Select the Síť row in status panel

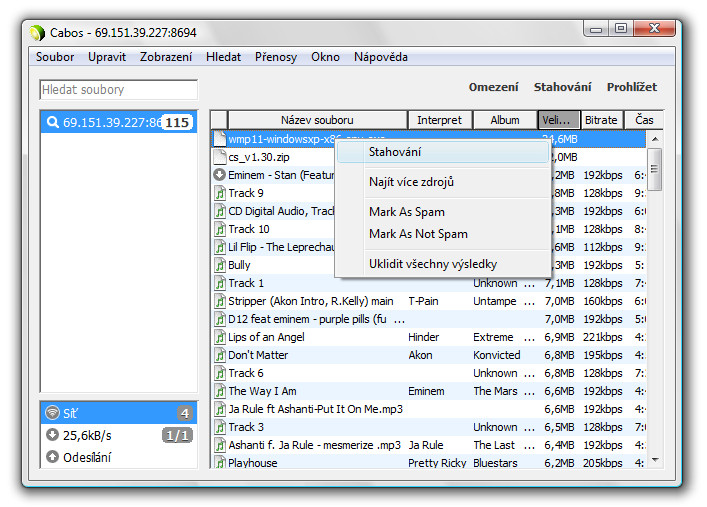(119, 413)
